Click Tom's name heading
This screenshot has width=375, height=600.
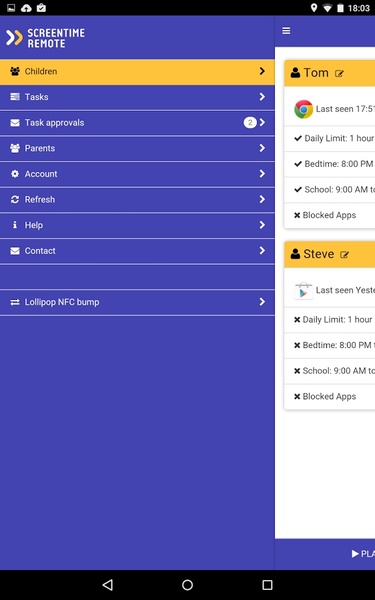pyautogui.click(x=316, y=73)
